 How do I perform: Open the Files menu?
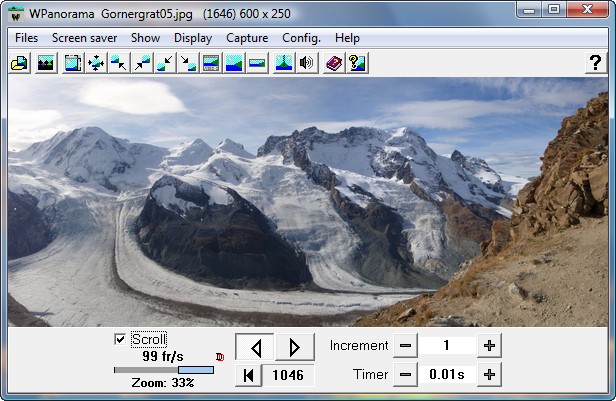point(27,38)
